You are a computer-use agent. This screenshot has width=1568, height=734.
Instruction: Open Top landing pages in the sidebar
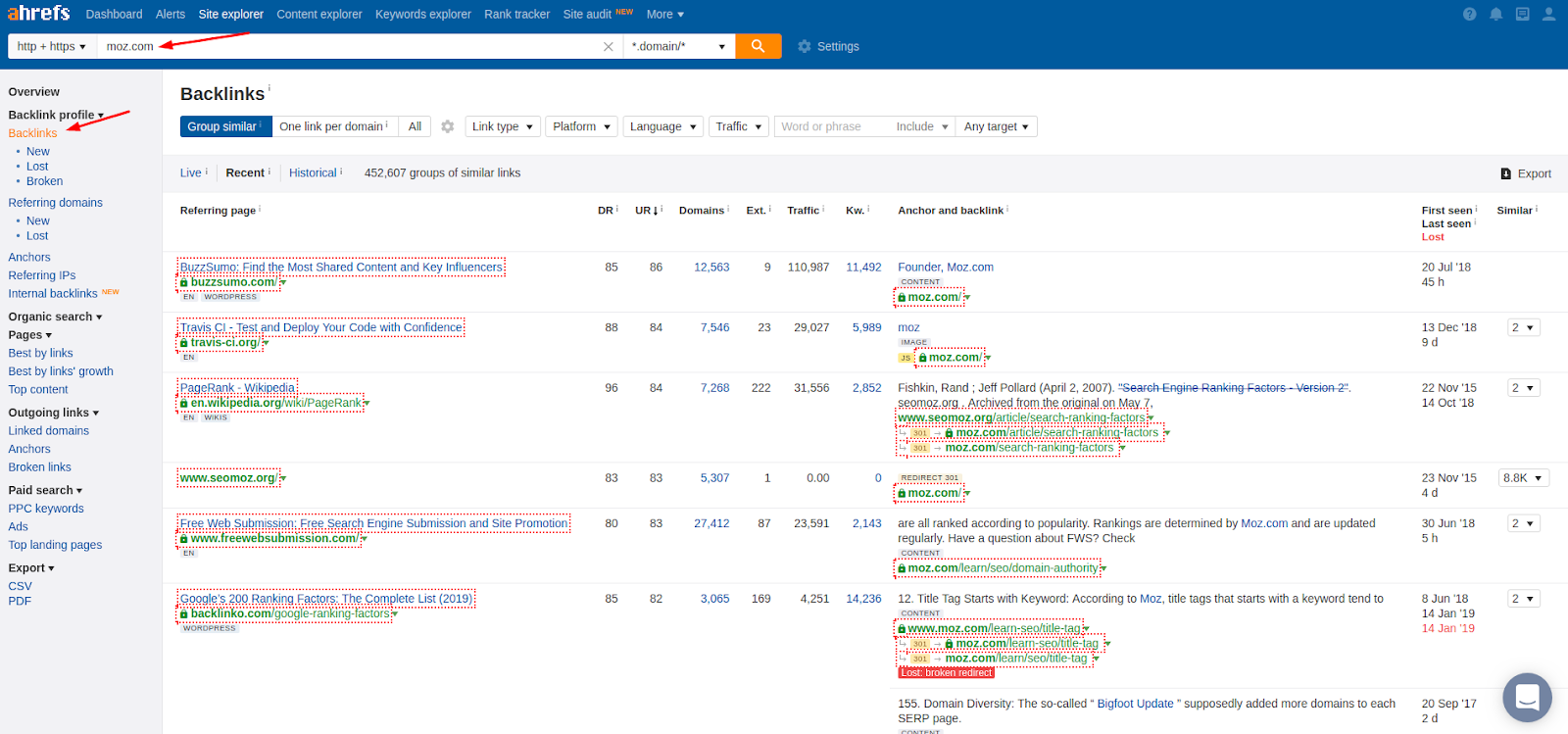click(x=55, y=545)
